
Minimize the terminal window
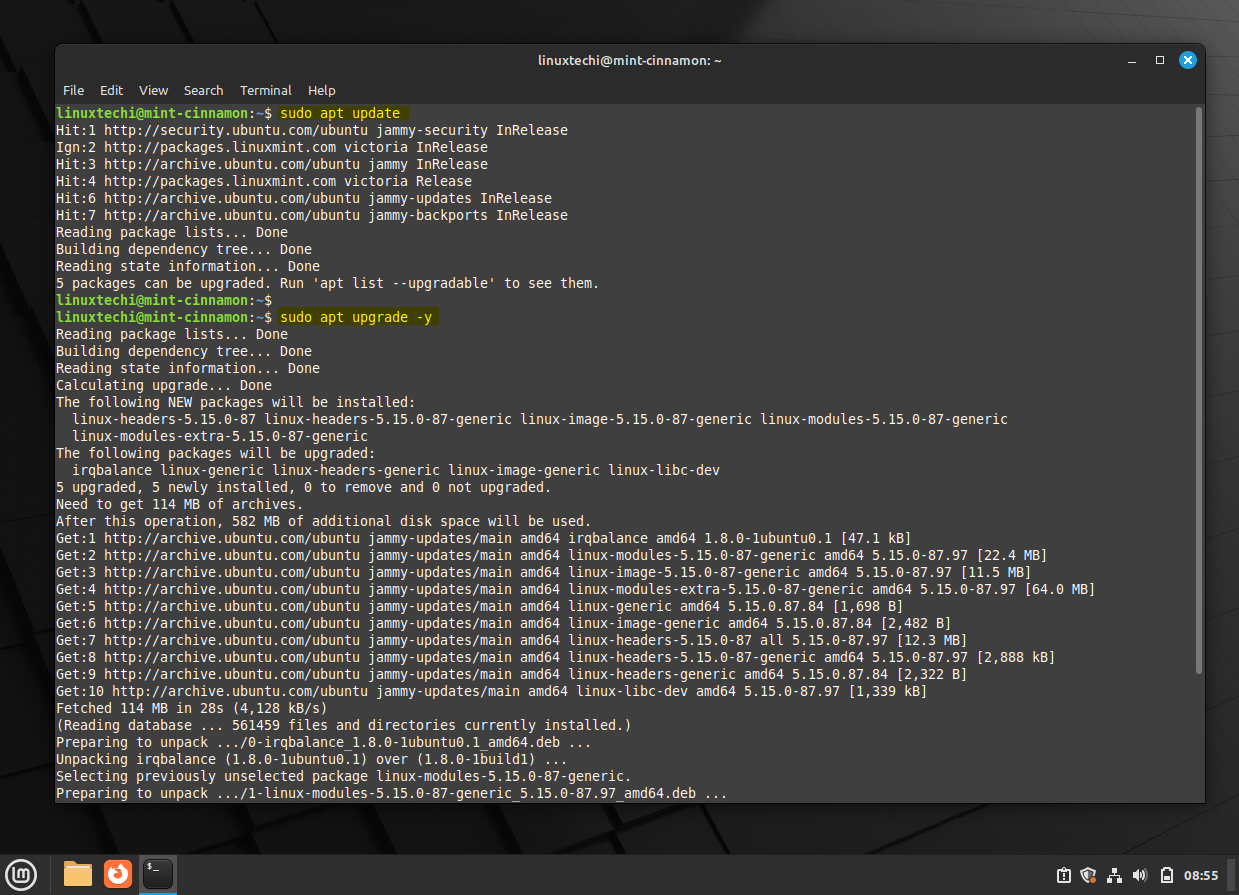(x=1132, y=60)
